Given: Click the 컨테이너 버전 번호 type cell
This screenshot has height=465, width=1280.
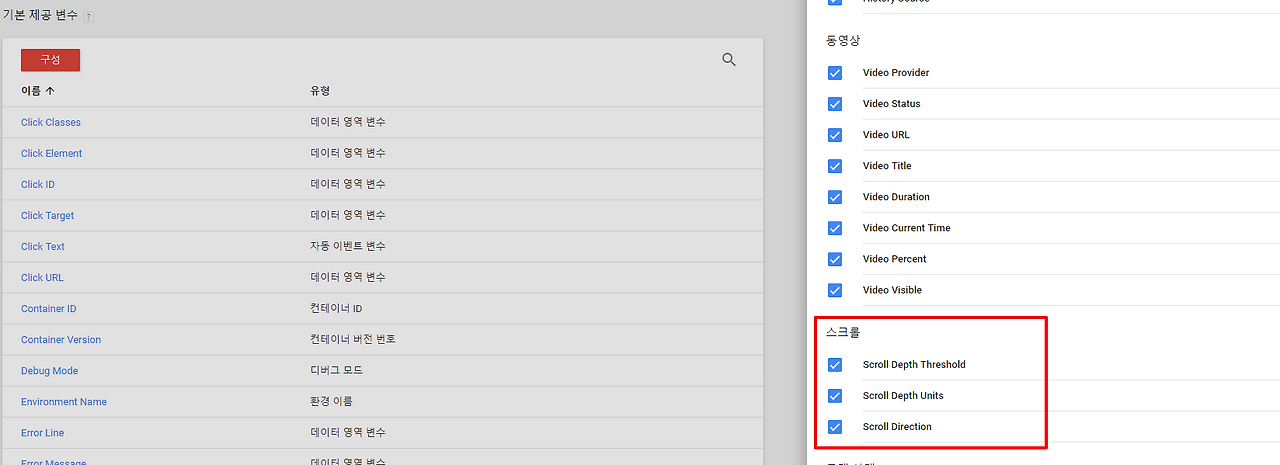Looking at the screenshot, I should 353,339.
